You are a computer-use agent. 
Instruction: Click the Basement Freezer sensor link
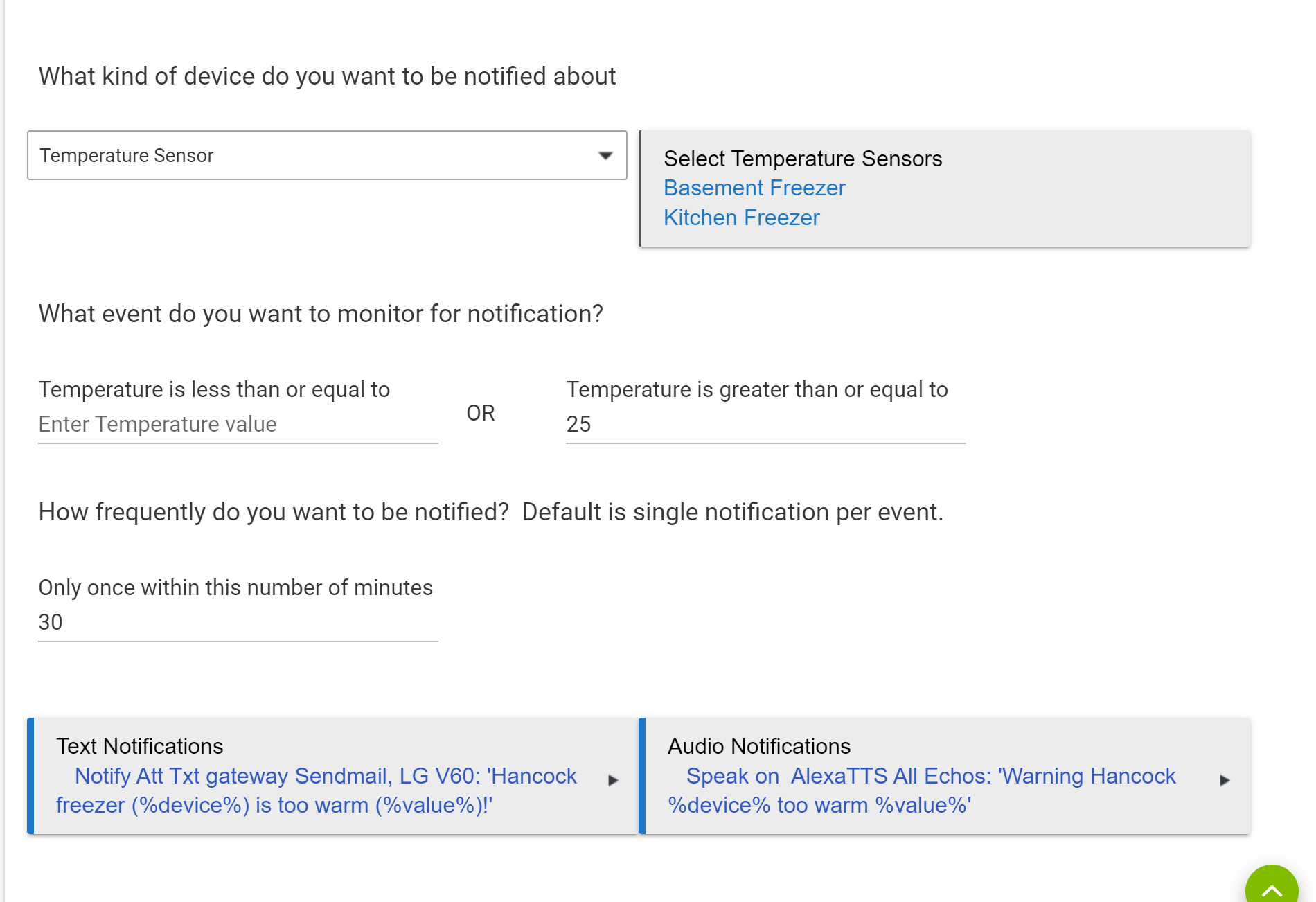[x=754, y=188]
